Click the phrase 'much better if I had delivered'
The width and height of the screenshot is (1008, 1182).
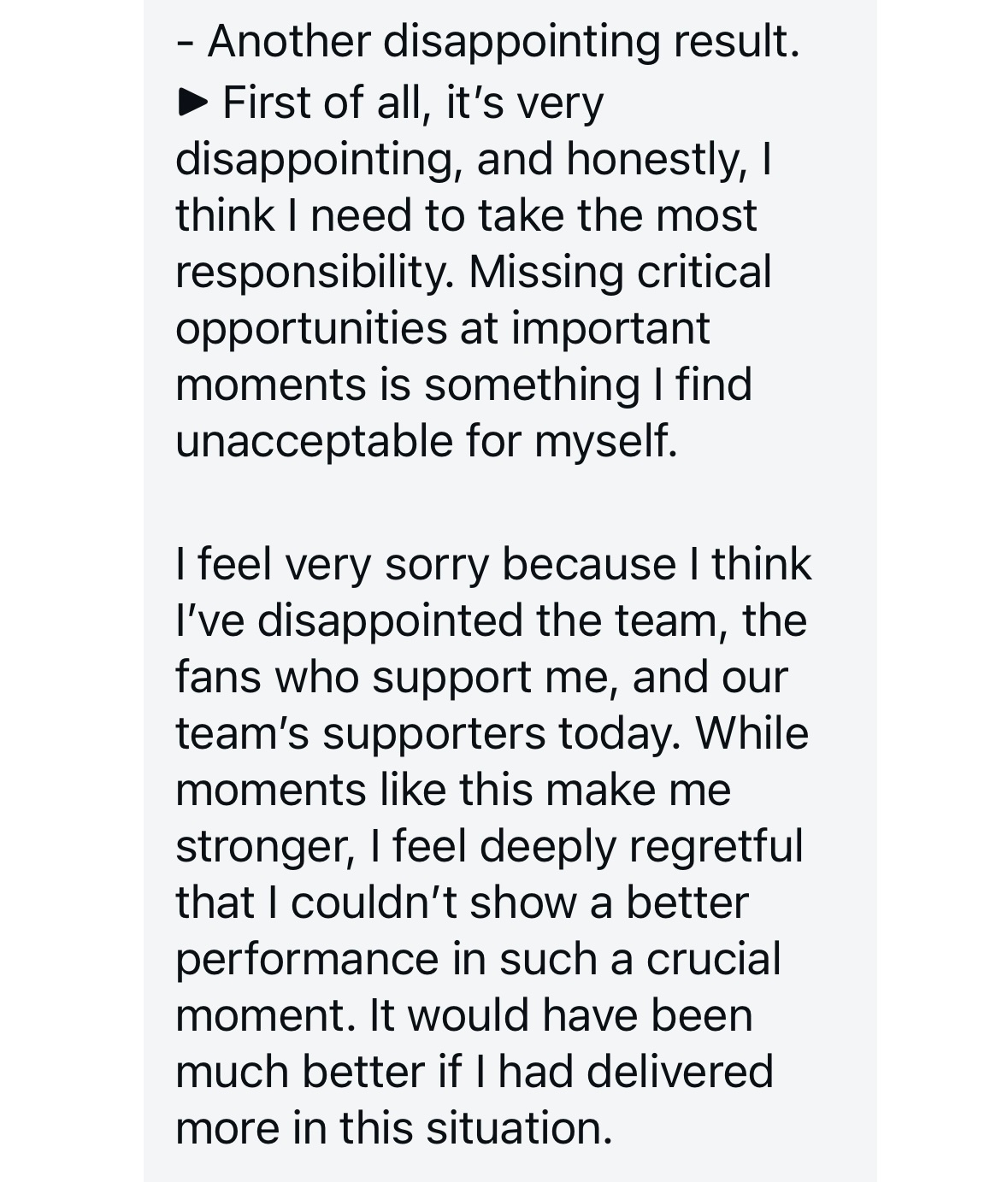pyautogui.click(x=475, y=1072)
